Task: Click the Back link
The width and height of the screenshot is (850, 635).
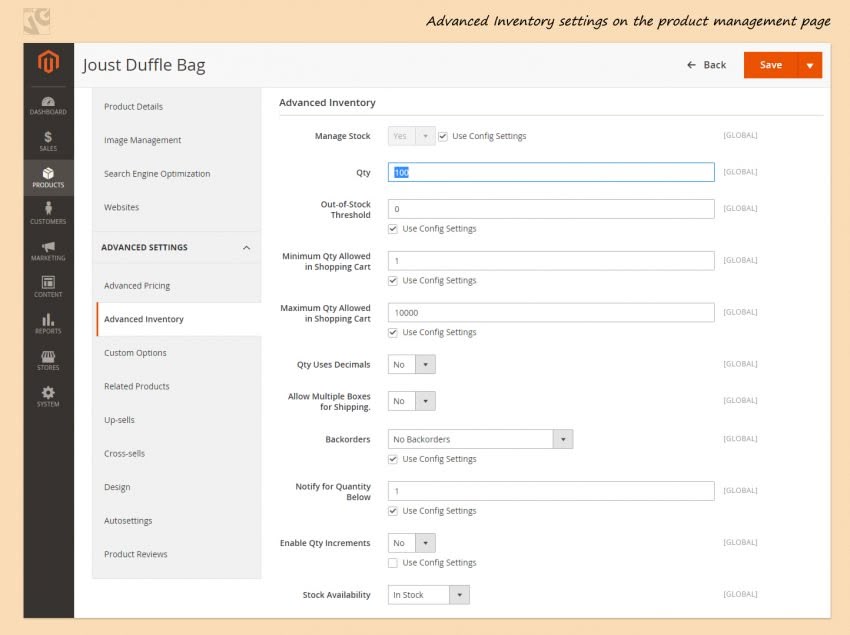Action: click(706, 65)
